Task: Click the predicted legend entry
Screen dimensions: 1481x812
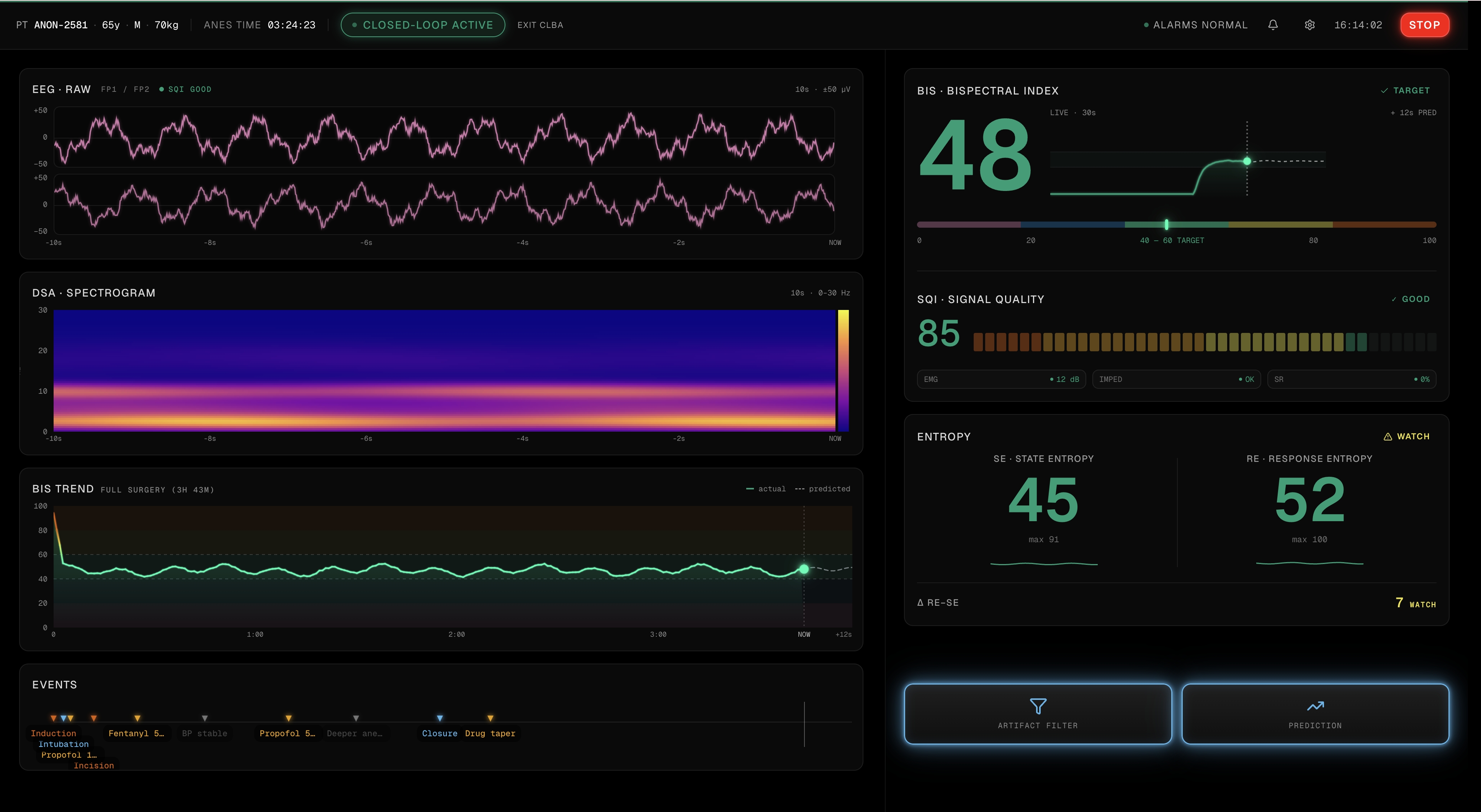Action: coord(822,489)
